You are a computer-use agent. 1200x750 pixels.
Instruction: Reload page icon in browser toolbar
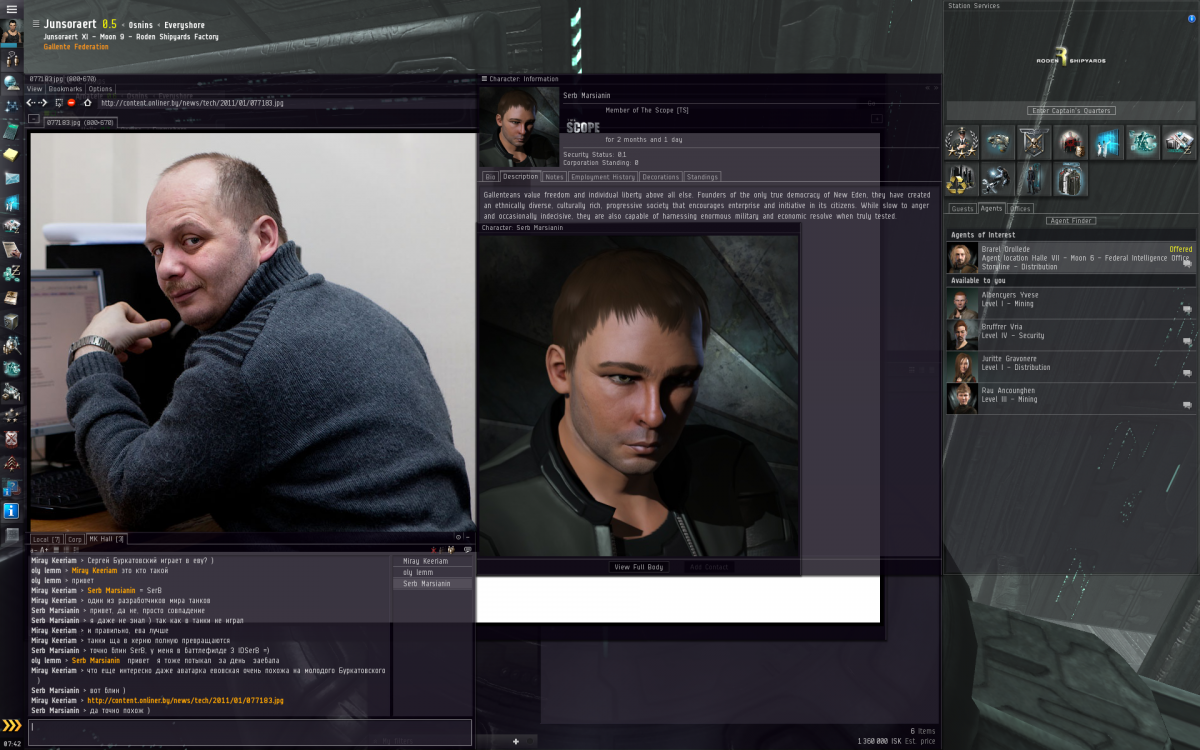pyautogui.click(x=58, y=102)
